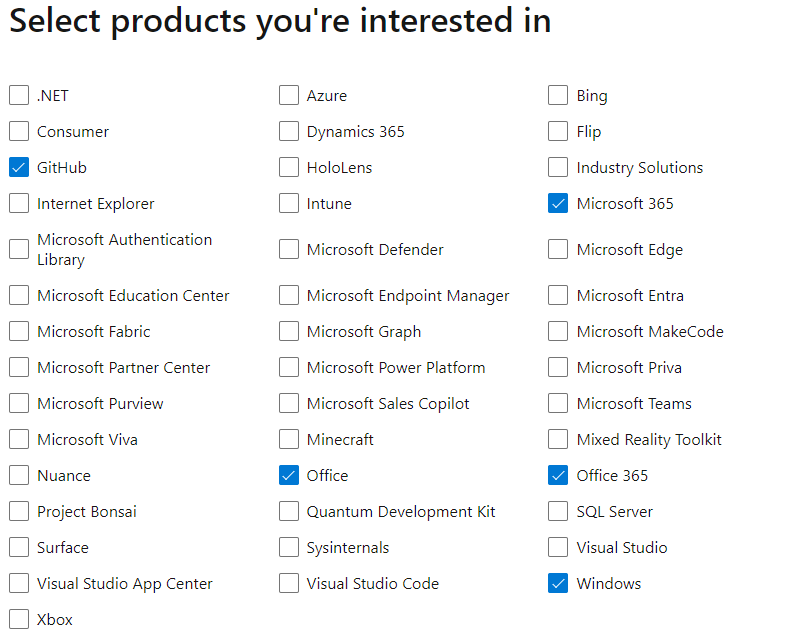Select Mixed Reality Toolkit checkbox
The height and width of the screenshot is (637, 790).
pyautogui.click(x=558, y=439)
